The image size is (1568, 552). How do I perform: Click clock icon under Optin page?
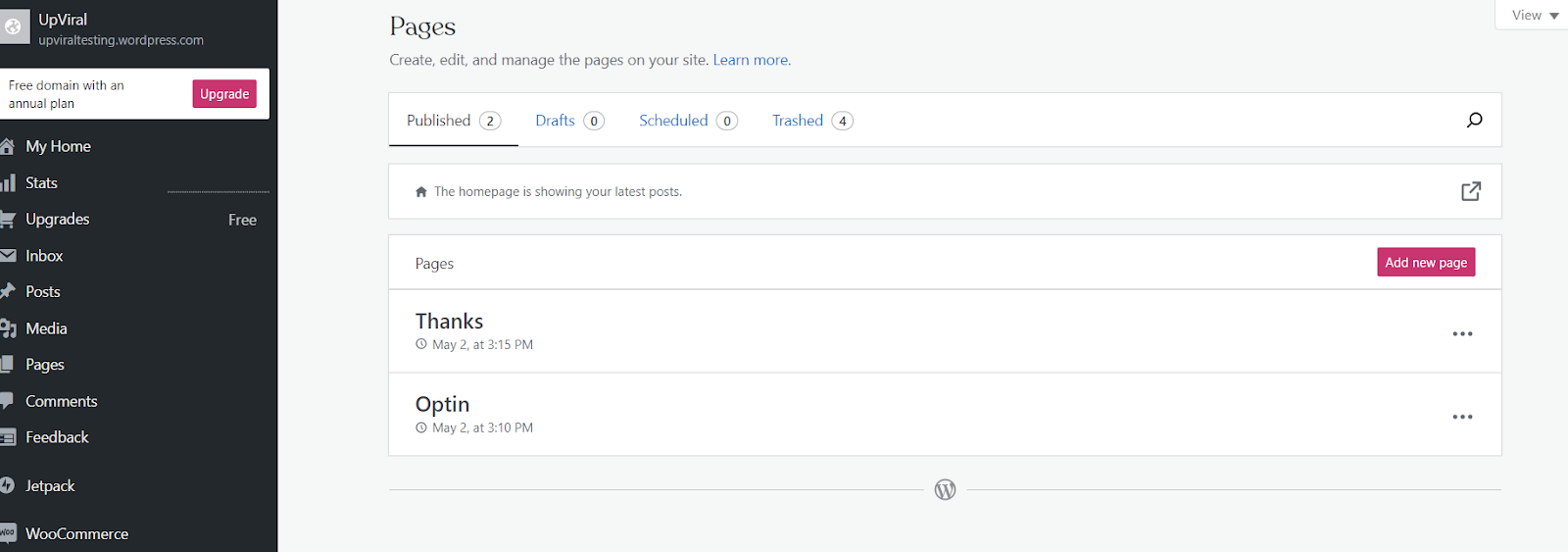tap(421, 427)
